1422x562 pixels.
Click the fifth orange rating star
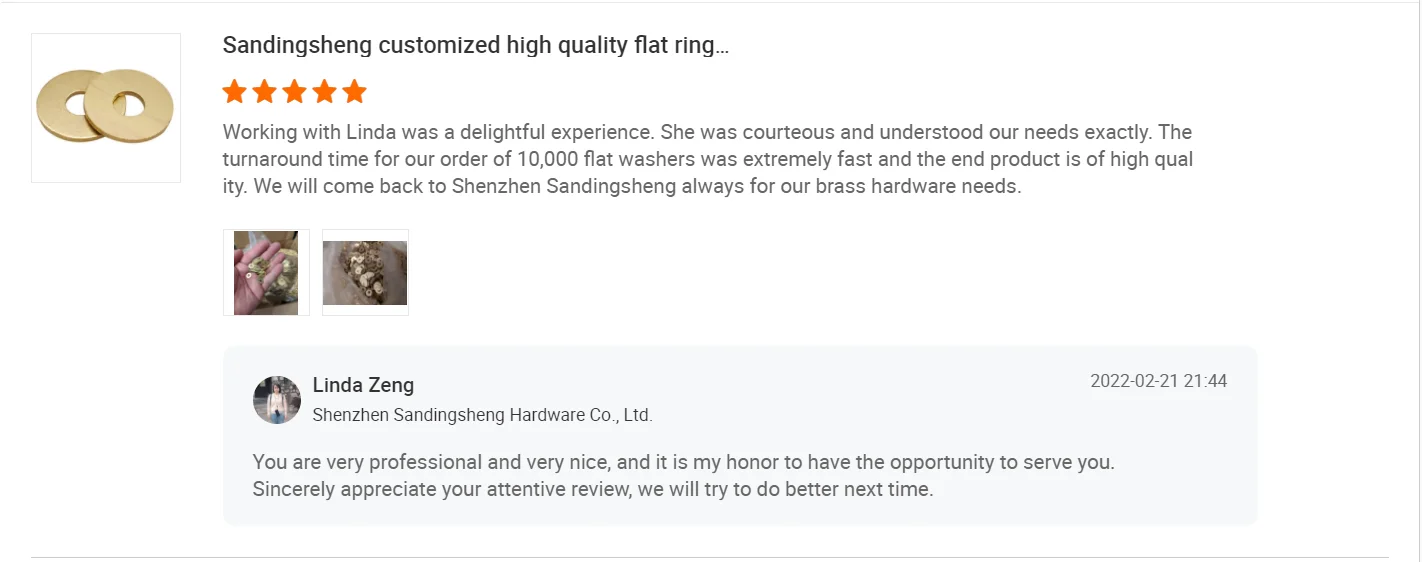point(355,92)
